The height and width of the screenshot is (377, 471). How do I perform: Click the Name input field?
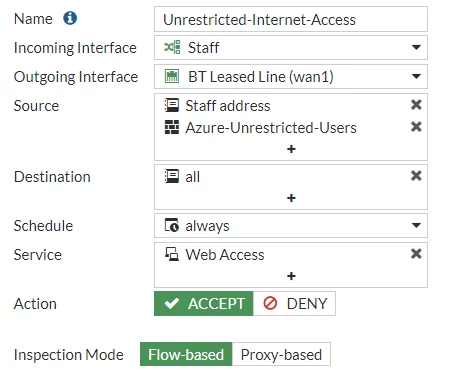291,19
